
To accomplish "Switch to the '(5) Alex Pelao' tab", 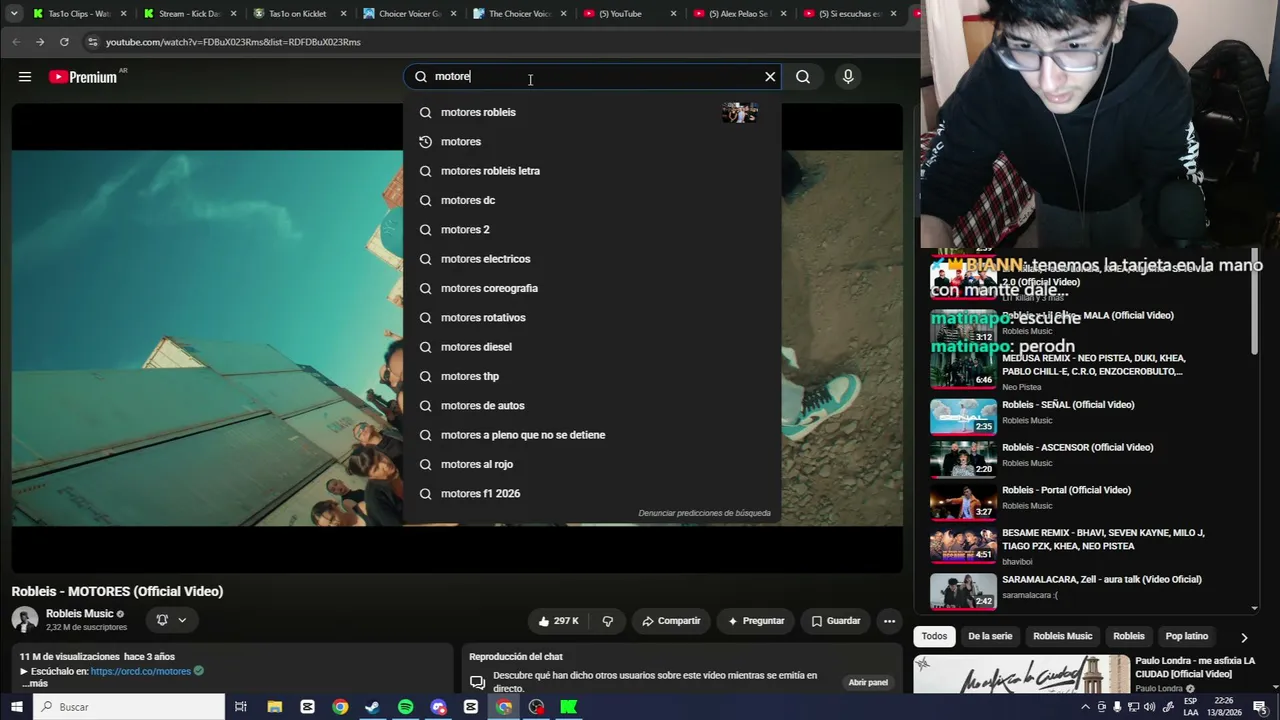I will 740,14.
